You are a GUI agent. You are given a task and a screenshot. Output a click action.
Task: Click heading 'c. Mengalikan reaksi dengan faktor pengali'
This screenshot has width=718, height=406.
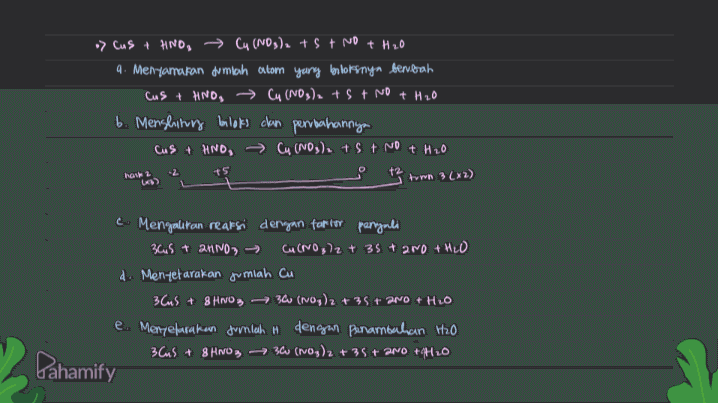click(257, 224)
